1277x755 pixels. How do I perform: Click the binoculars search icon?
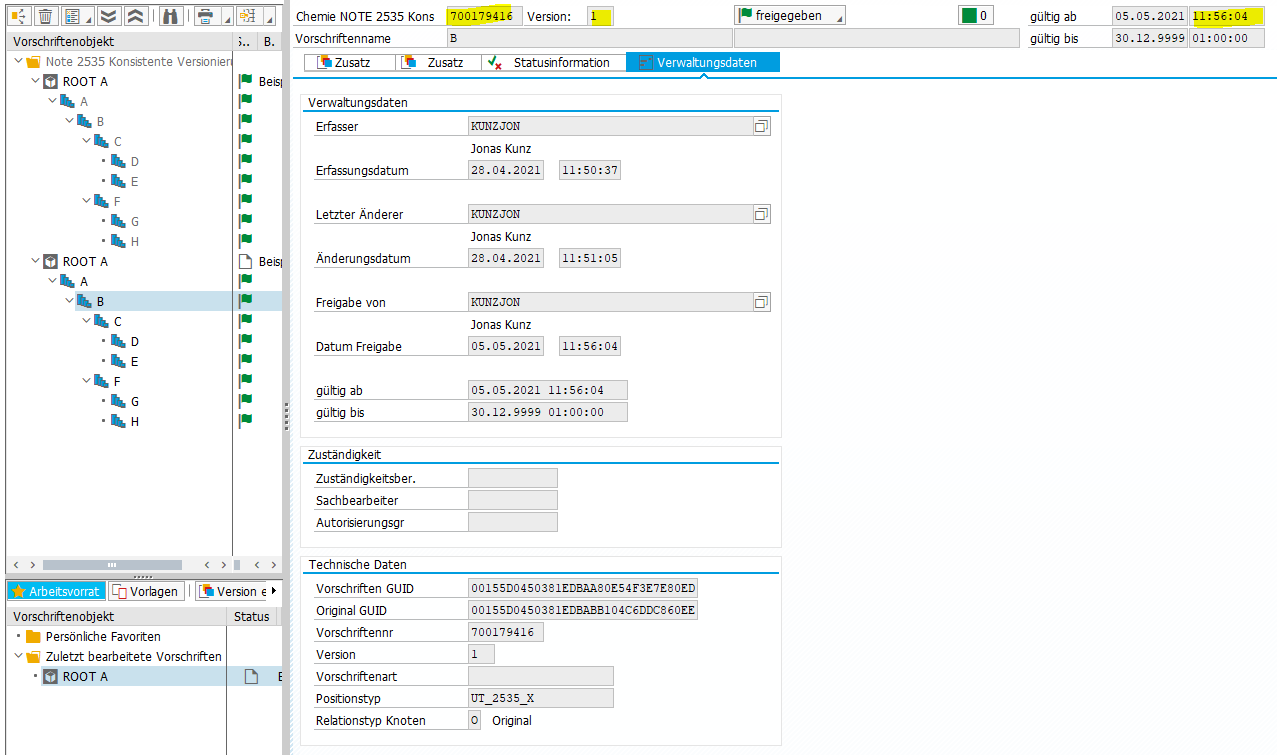point(170,16)
